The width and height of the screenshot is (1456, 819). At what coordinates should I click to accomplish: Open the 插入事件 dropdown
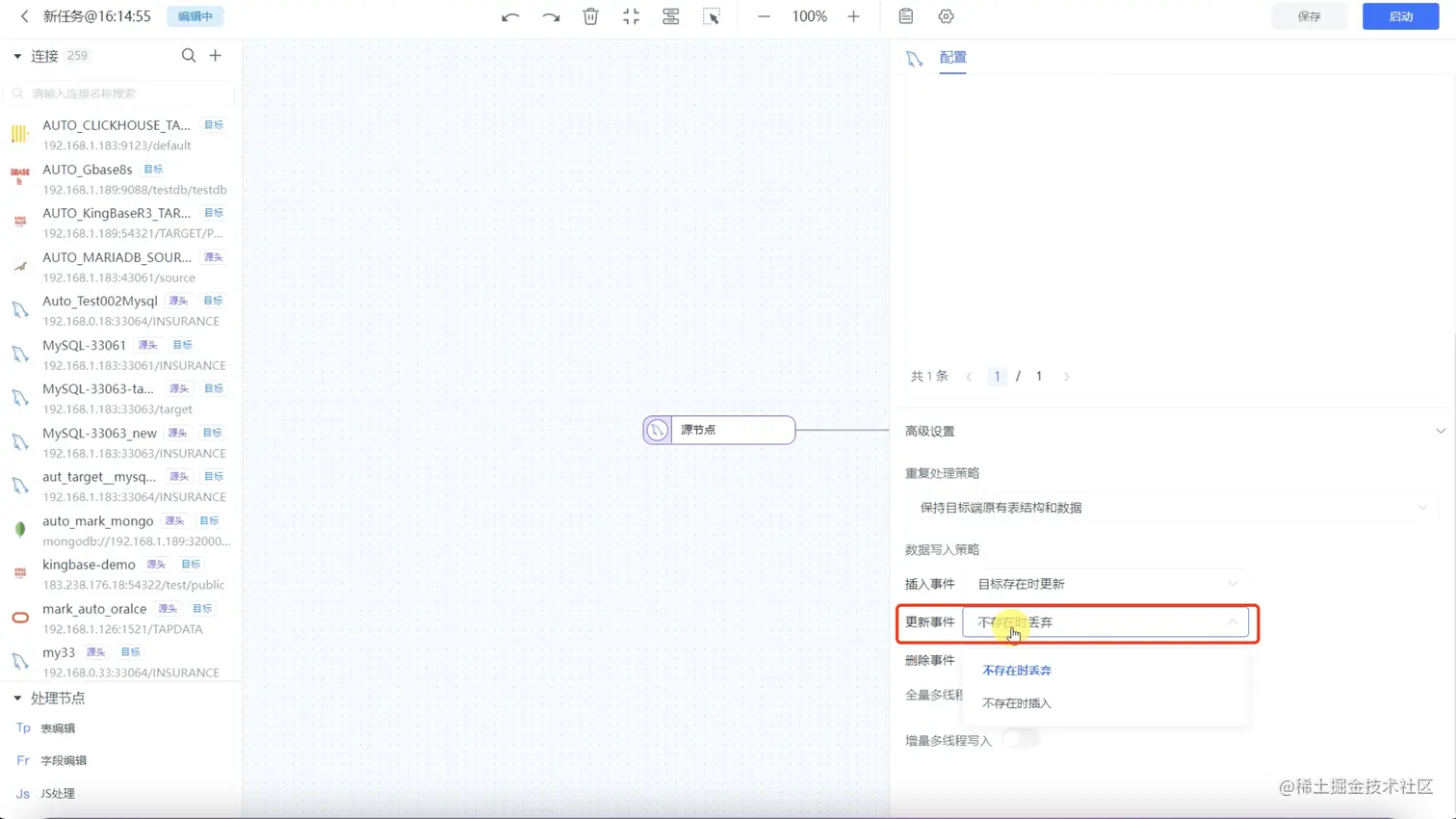coord(1106,584)
